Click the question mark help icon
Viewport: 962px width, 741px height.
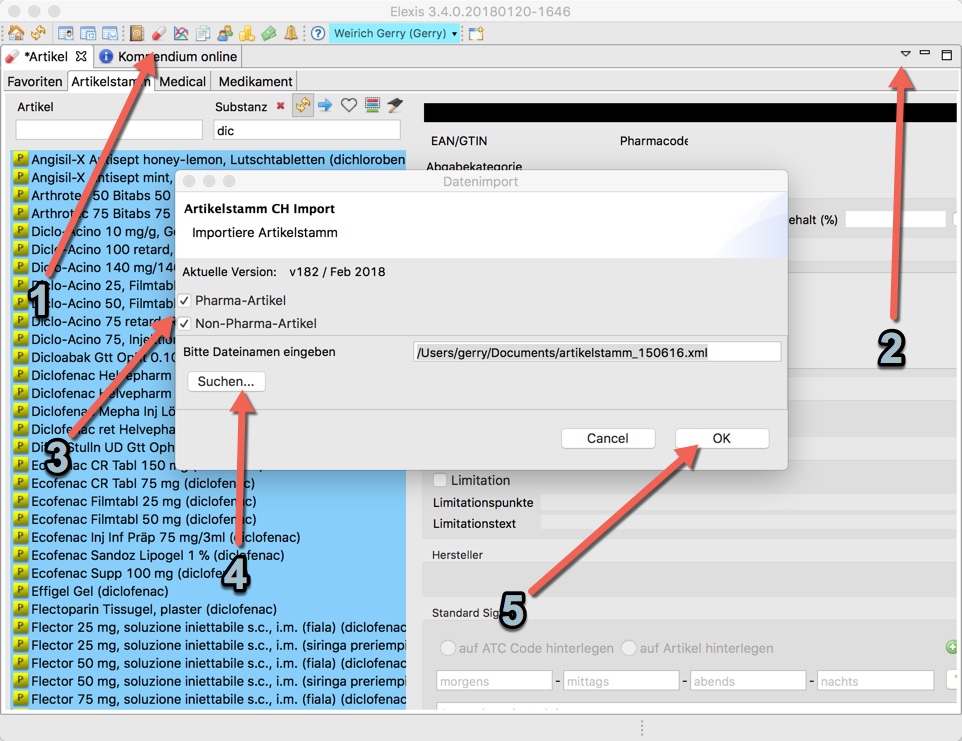[318, 33]
